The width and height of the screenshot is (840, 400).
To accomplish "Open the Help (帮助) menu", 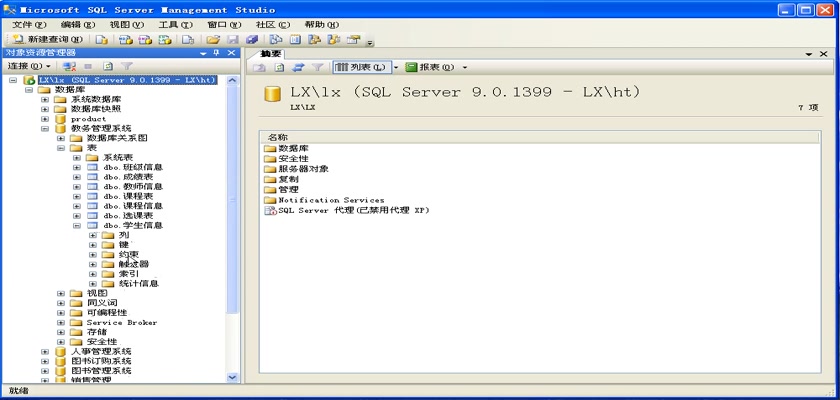I will coord(322,25).
